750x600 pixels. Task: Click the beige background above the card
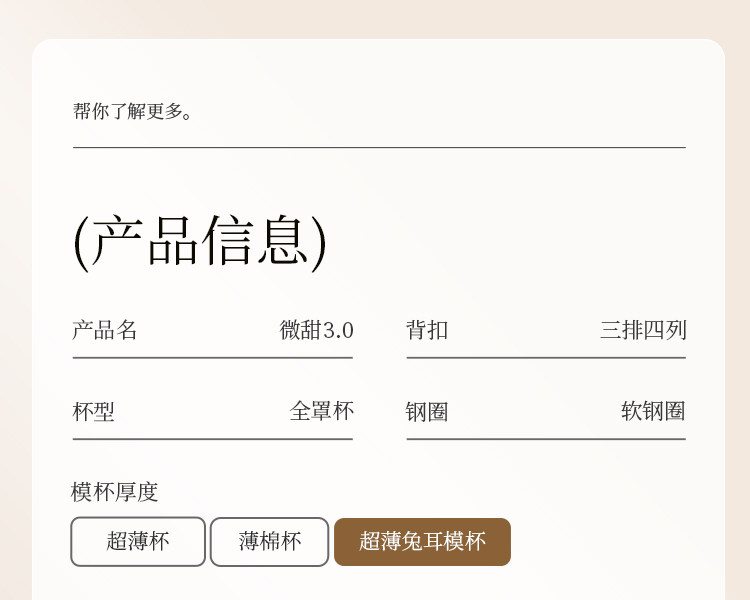pos(375,18)
